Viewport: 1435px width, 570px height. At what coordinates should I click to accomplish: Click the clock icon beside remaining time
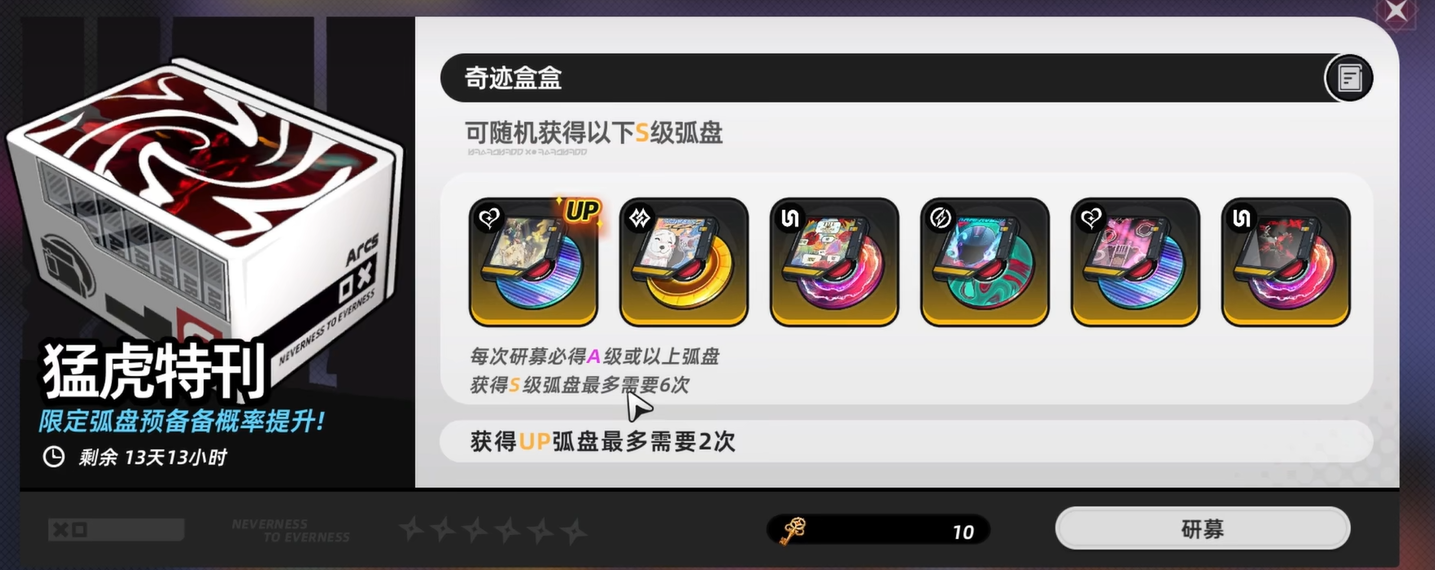(x=53, y=457)
